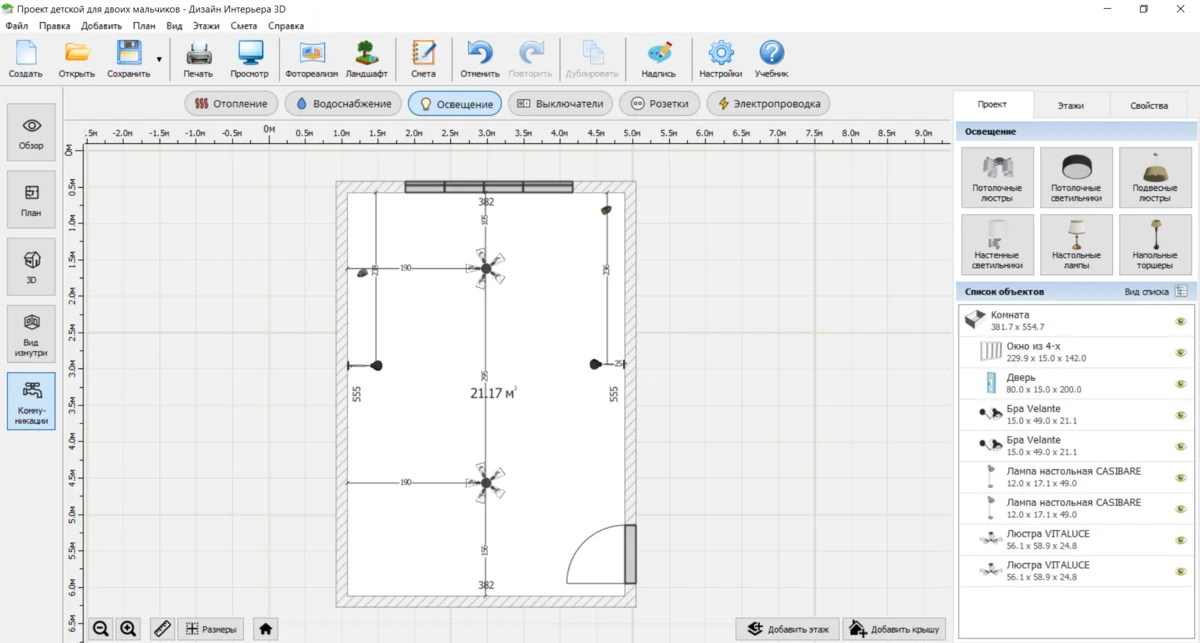Image resolution: width=1200 pixels, height=643 pixels.
Task: Change the Вид списка list view mode
Action: [x=1181, y=292]
